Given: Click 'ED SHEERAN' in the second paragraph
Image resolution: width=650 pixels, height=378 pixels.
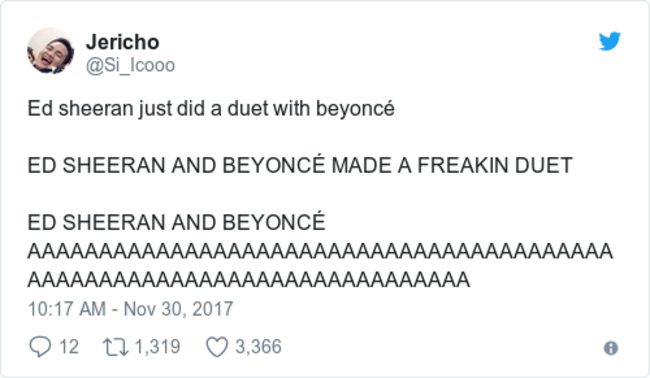Looking at the screenshot, I should tap(96, 165).
